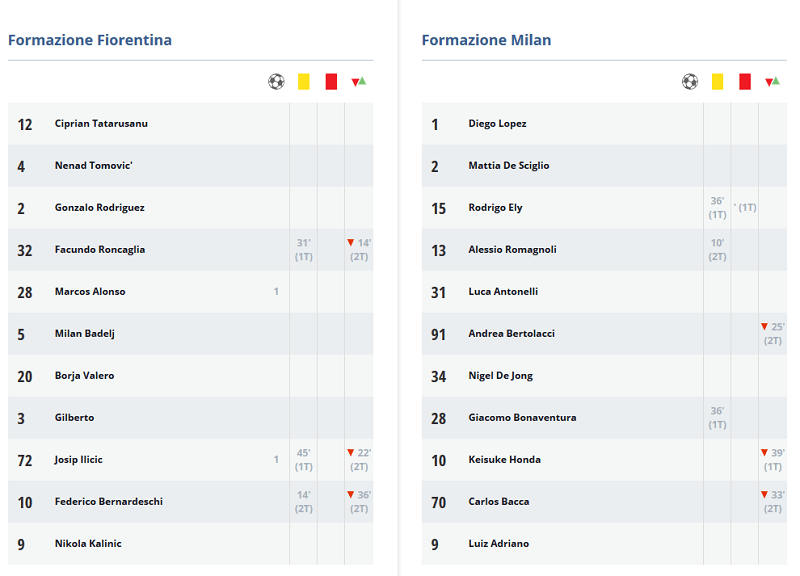Click the red card icon in Fiorentina header
This screenshot has height=576, width=800.
click(331, 82)
